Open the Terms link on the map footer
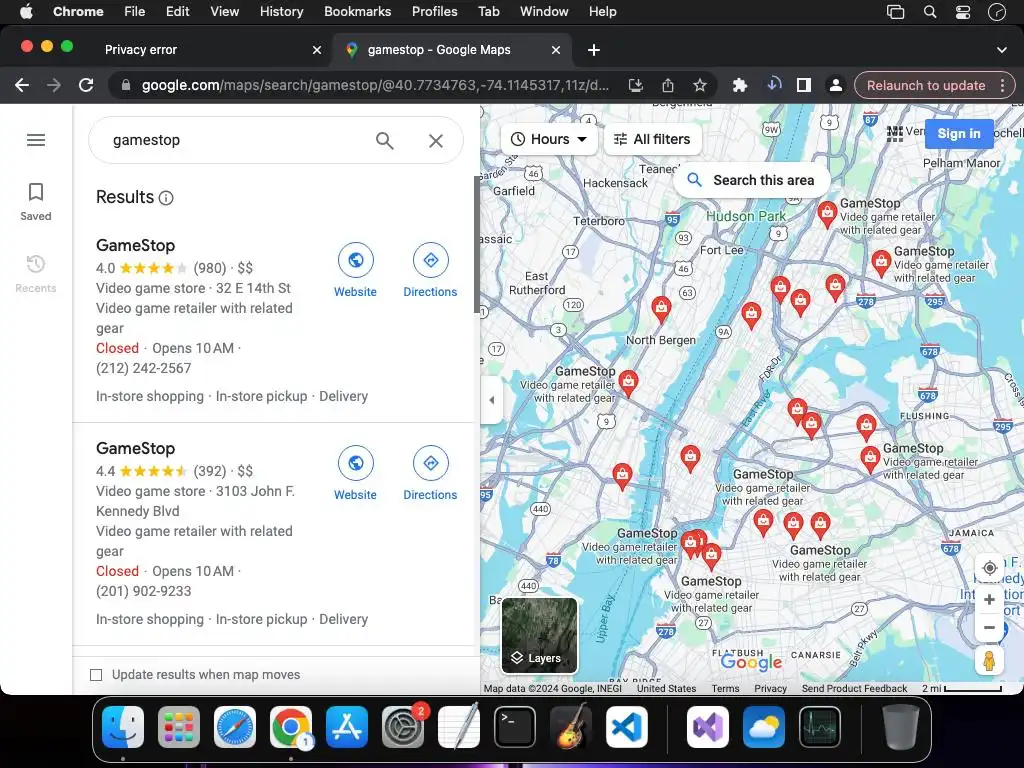This screenshot has height=768, width=1024. coord(725,688)
